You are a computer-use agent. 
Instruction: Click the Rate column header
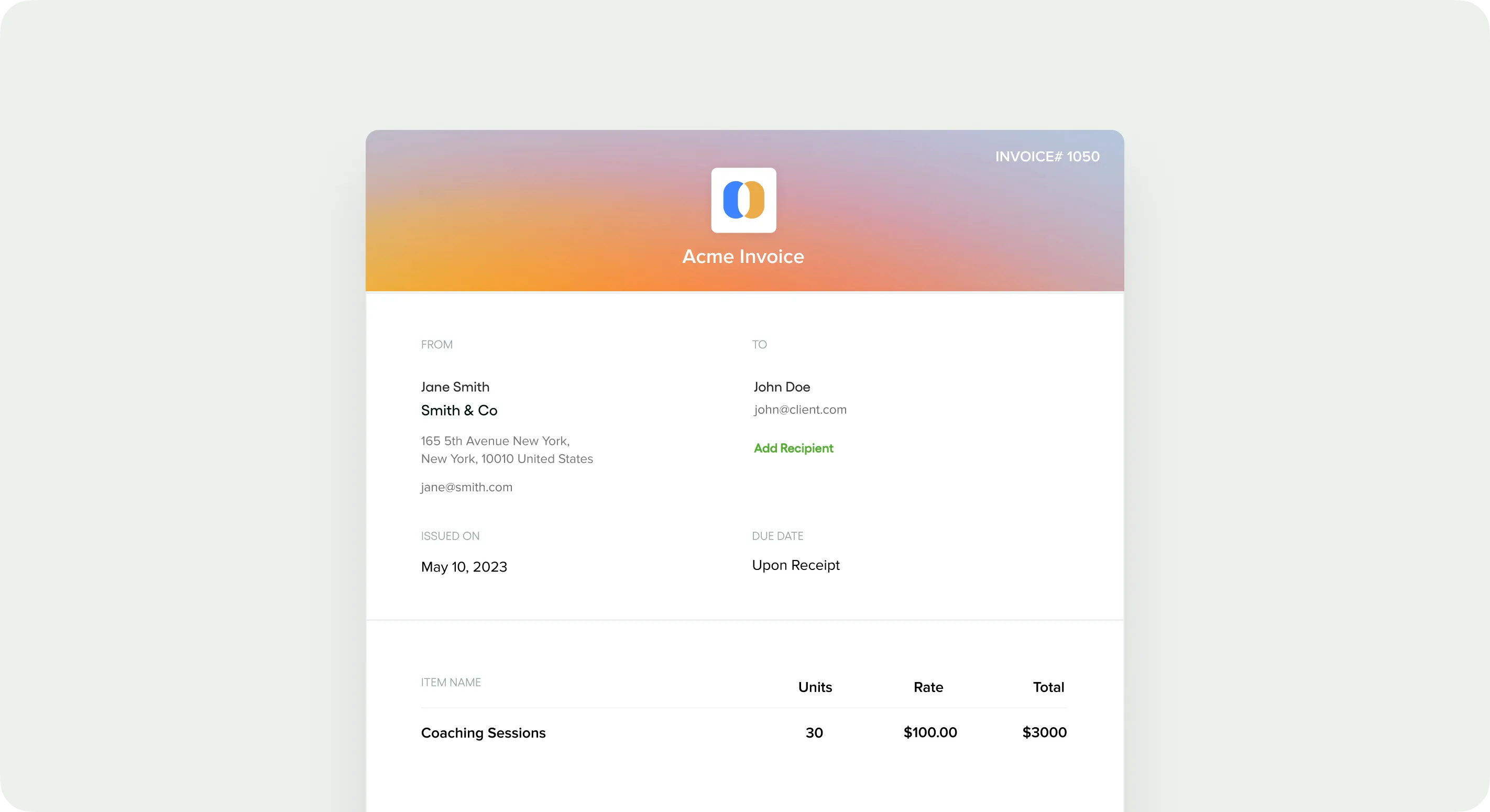pos(928,687)
